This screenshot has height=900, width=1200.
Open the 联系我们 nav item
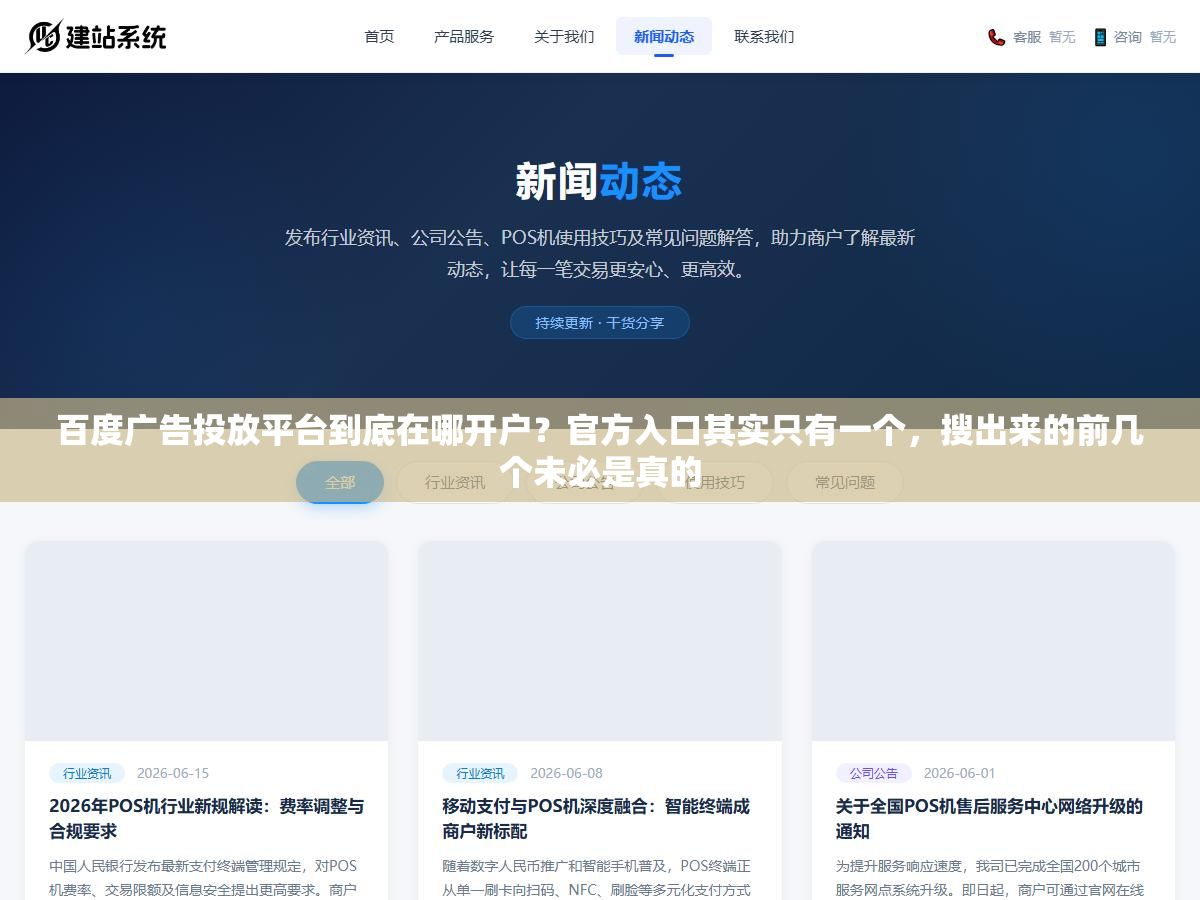764,36
